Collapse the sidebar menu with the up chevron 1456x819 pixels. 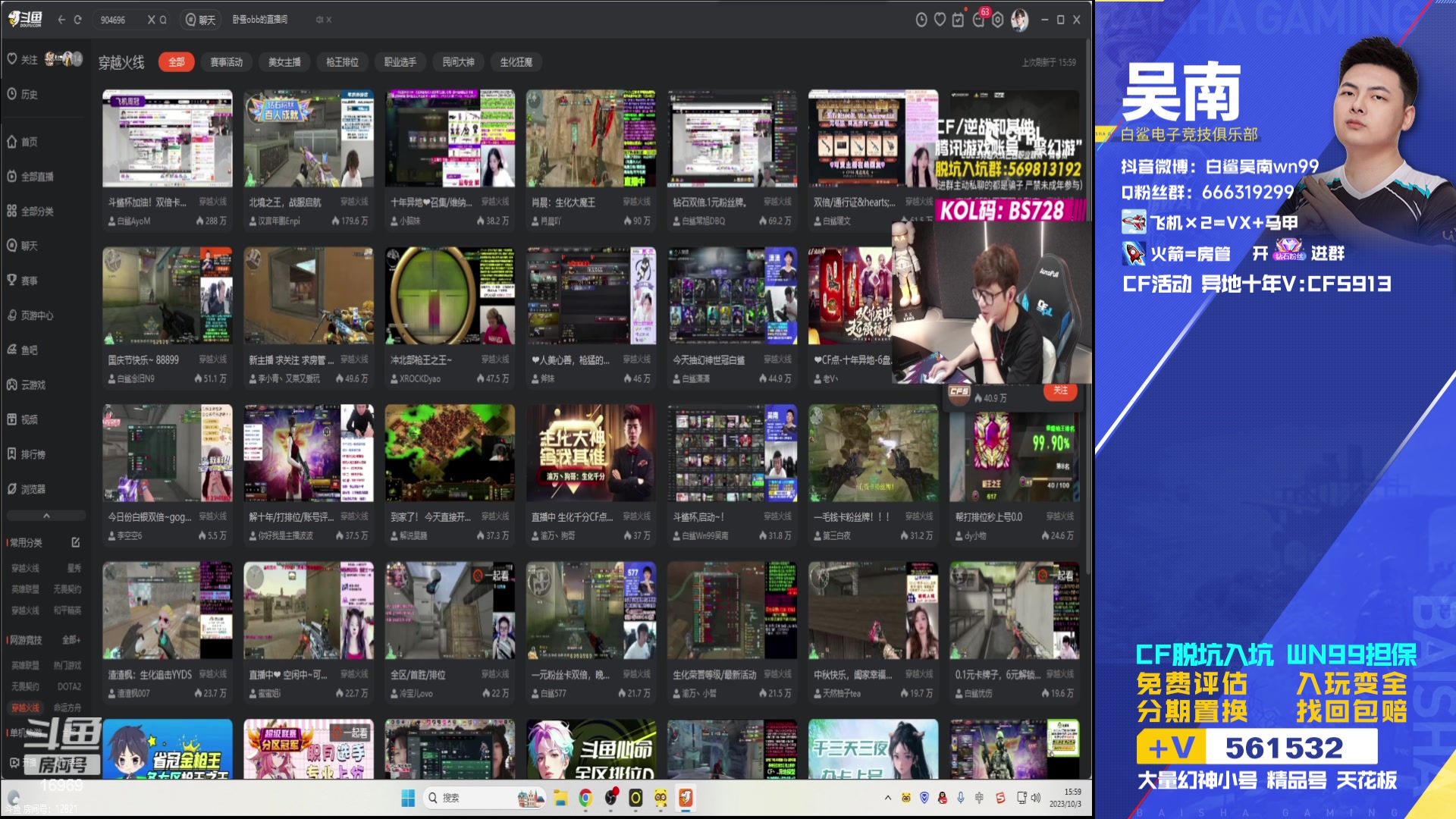click(46, 516)
